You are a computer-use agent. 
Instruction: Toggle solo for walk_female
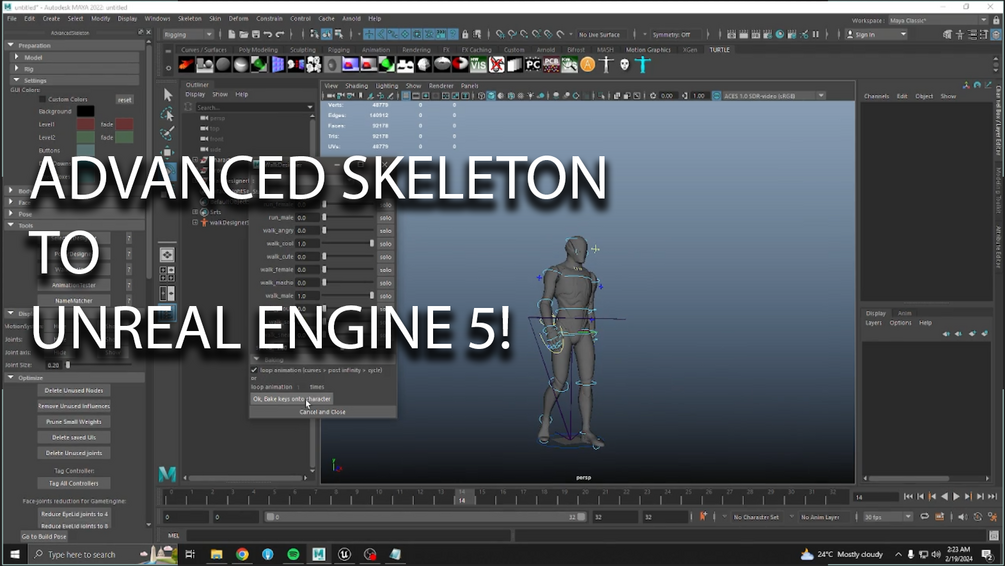click(385, 270)
